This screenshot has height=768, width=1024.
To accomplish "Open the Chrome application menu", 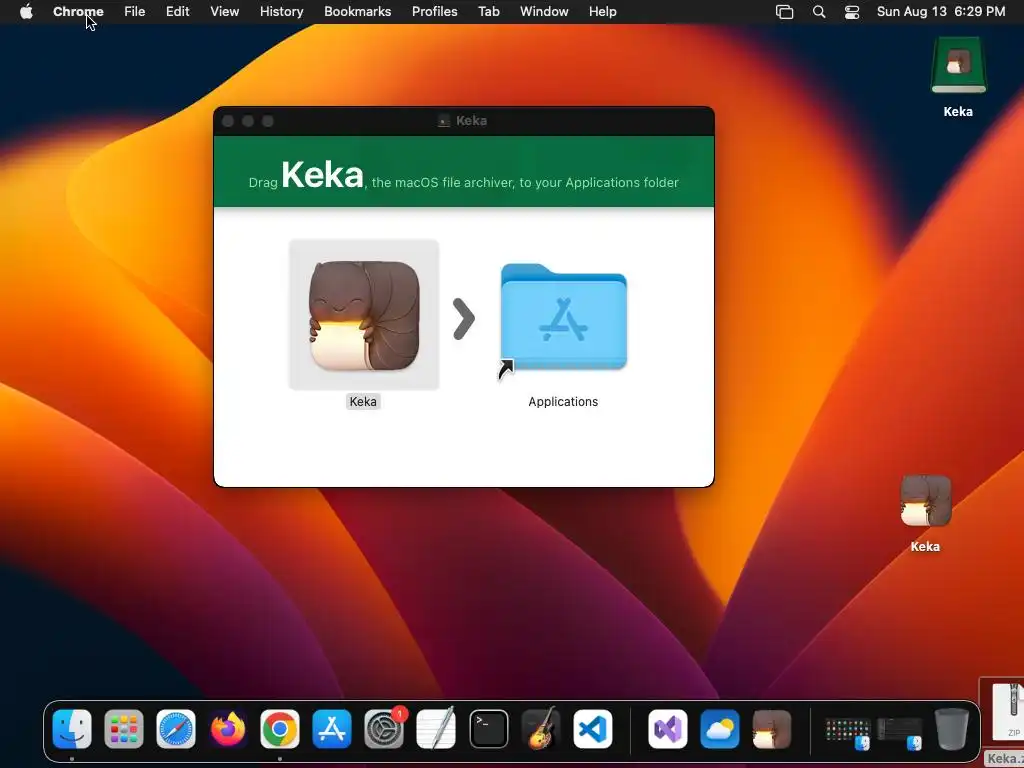I will 78,11.
